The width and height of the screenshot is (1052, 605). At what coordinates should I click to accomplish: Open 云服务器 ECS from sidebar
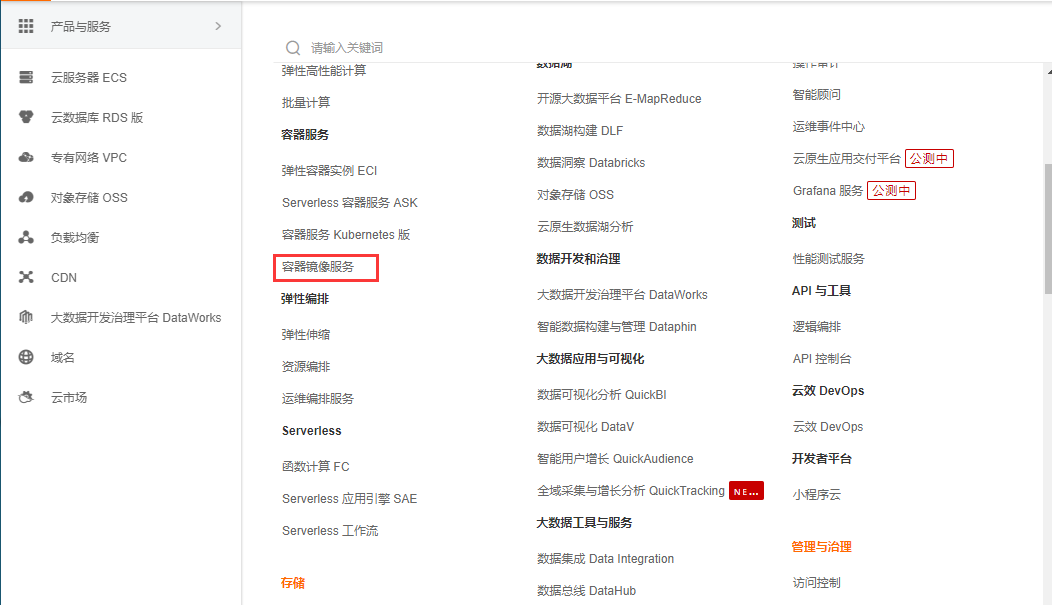coord(89,78)
